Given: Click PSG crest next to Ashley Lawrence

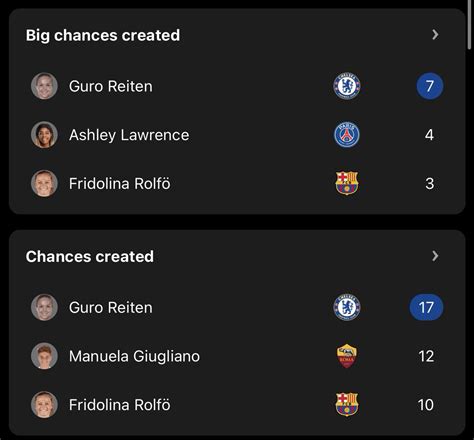Looking at the screenshot, I should 347,135.
